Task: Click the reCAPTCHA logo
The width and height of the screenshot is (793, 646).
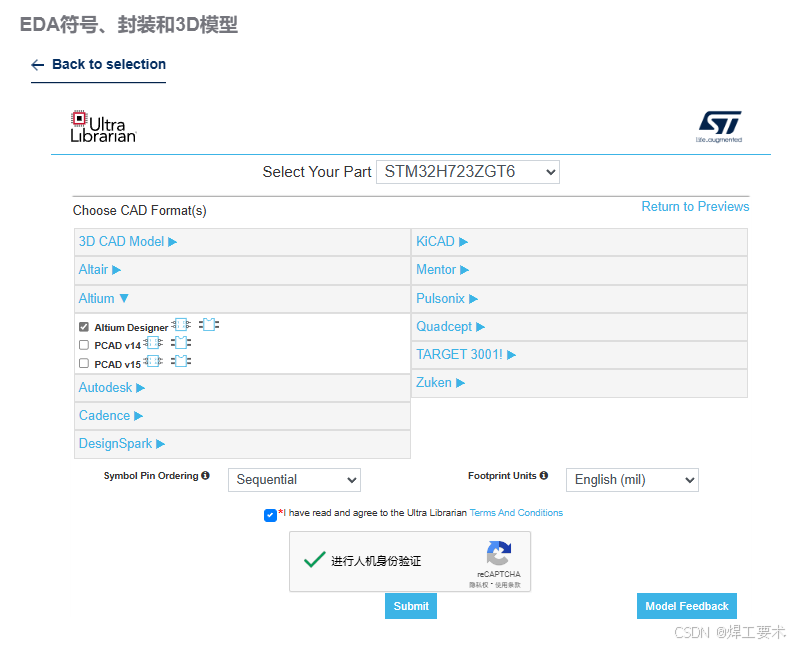Action: pos(499,553)
